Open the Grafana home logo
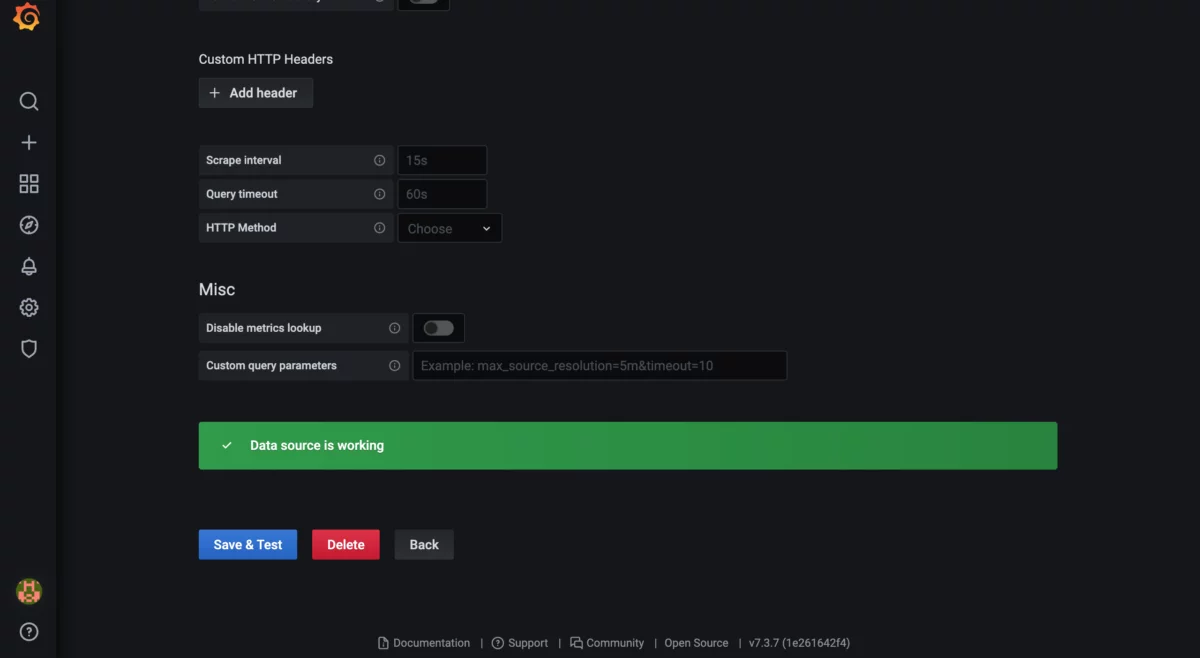 (27, 16)
